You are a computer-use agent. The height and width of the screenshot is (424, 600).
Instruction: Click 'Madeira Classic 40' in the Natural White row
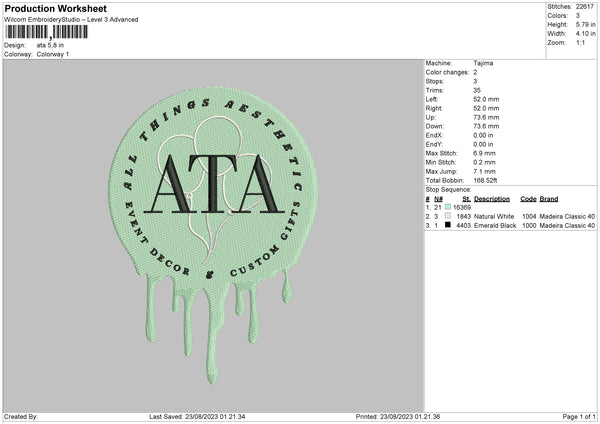point(567,217)
